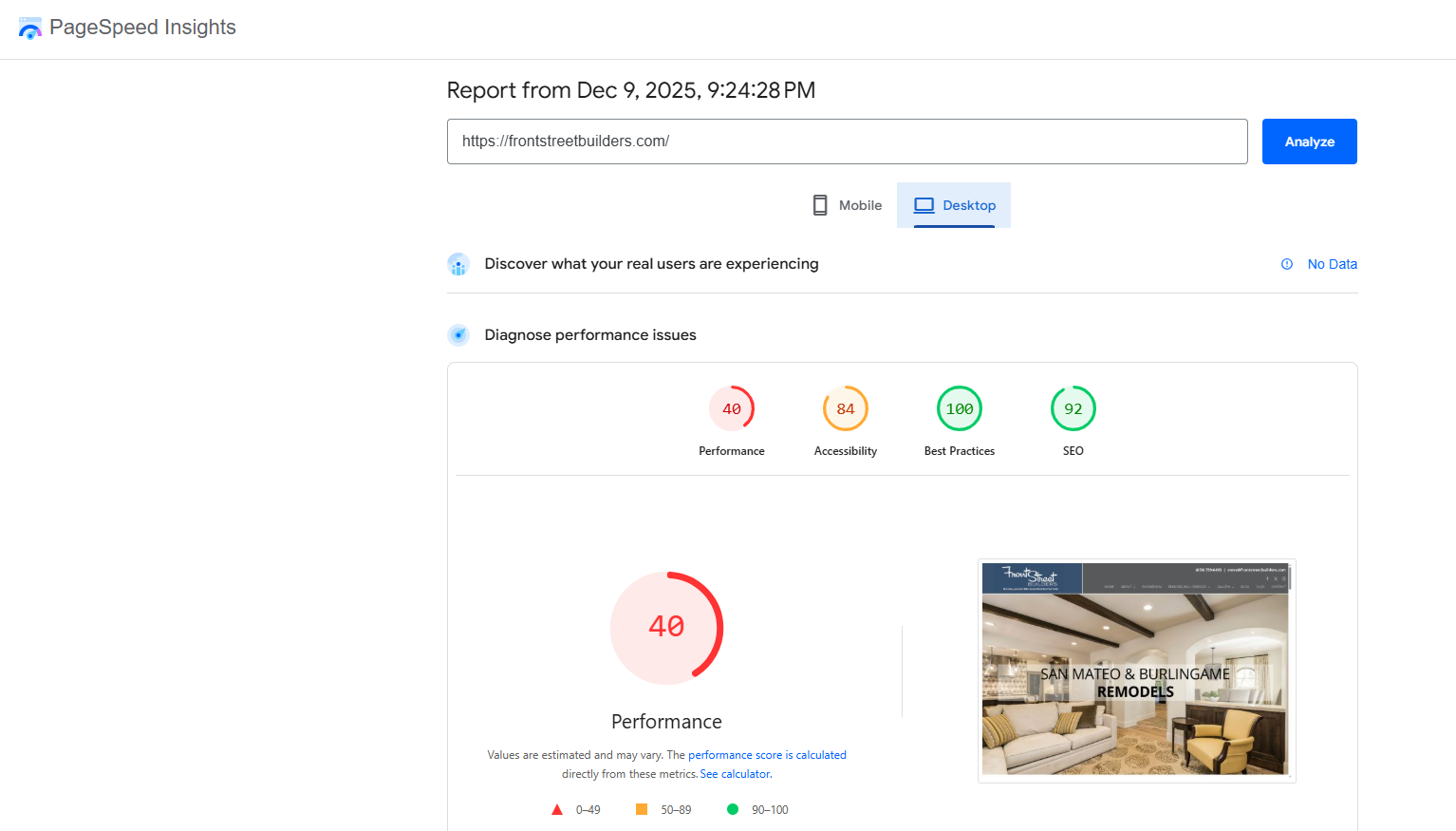Open the See calculator link
Image resolution: width=1456 pixels, height=831 pixels.
(736, 774)
